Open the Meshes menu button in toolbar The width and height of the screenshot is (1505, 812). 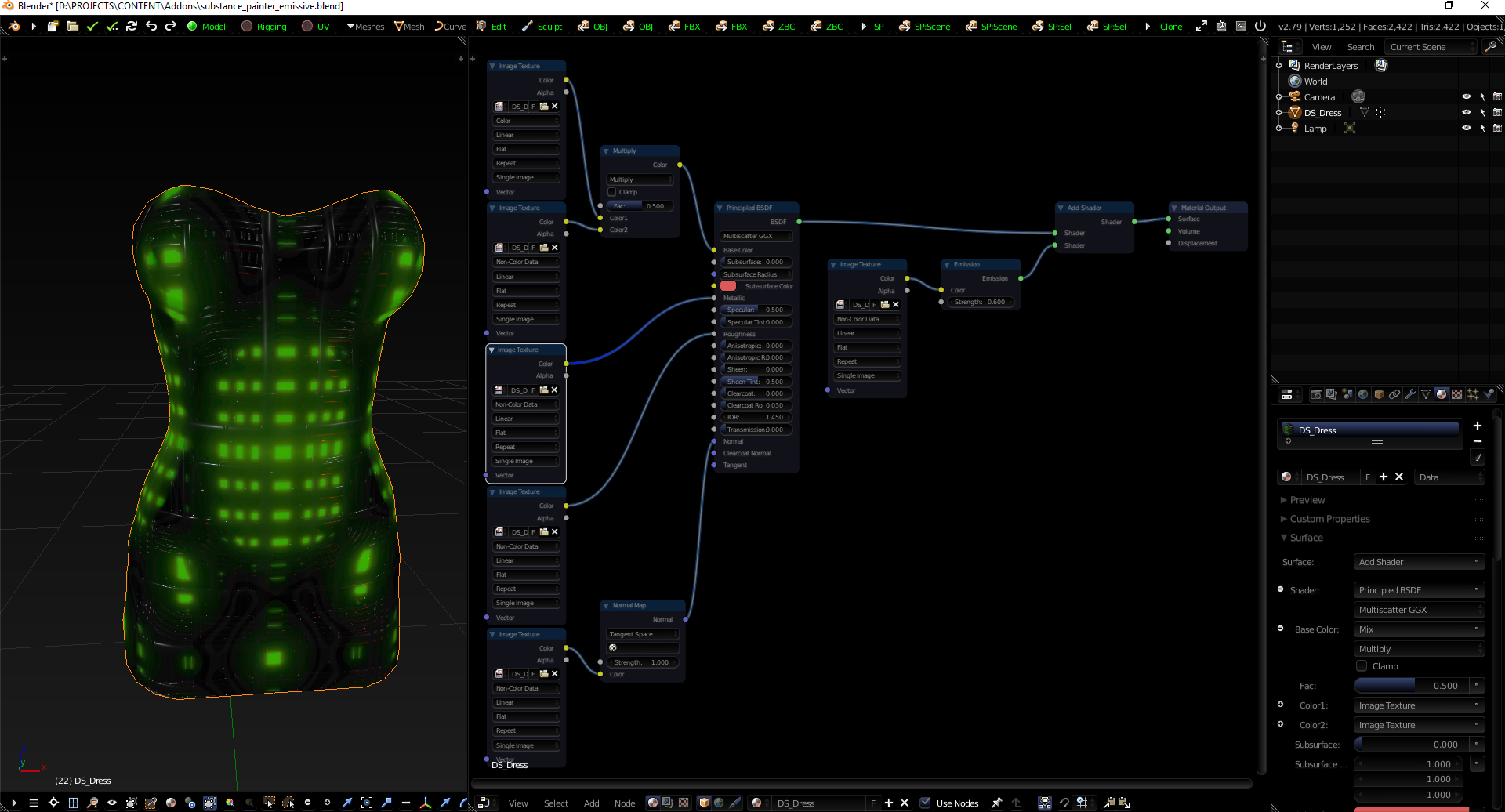tap(365, 26)
